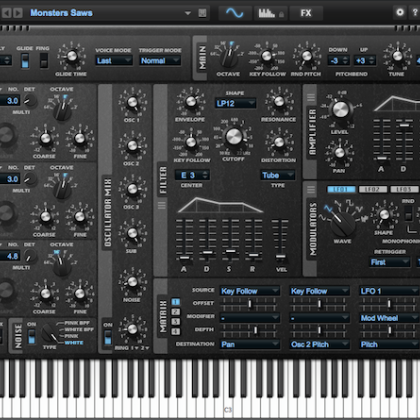Viewport: 420px width, 420px height.
Task: Click the Sub mix knob
Action: (132, 233)
